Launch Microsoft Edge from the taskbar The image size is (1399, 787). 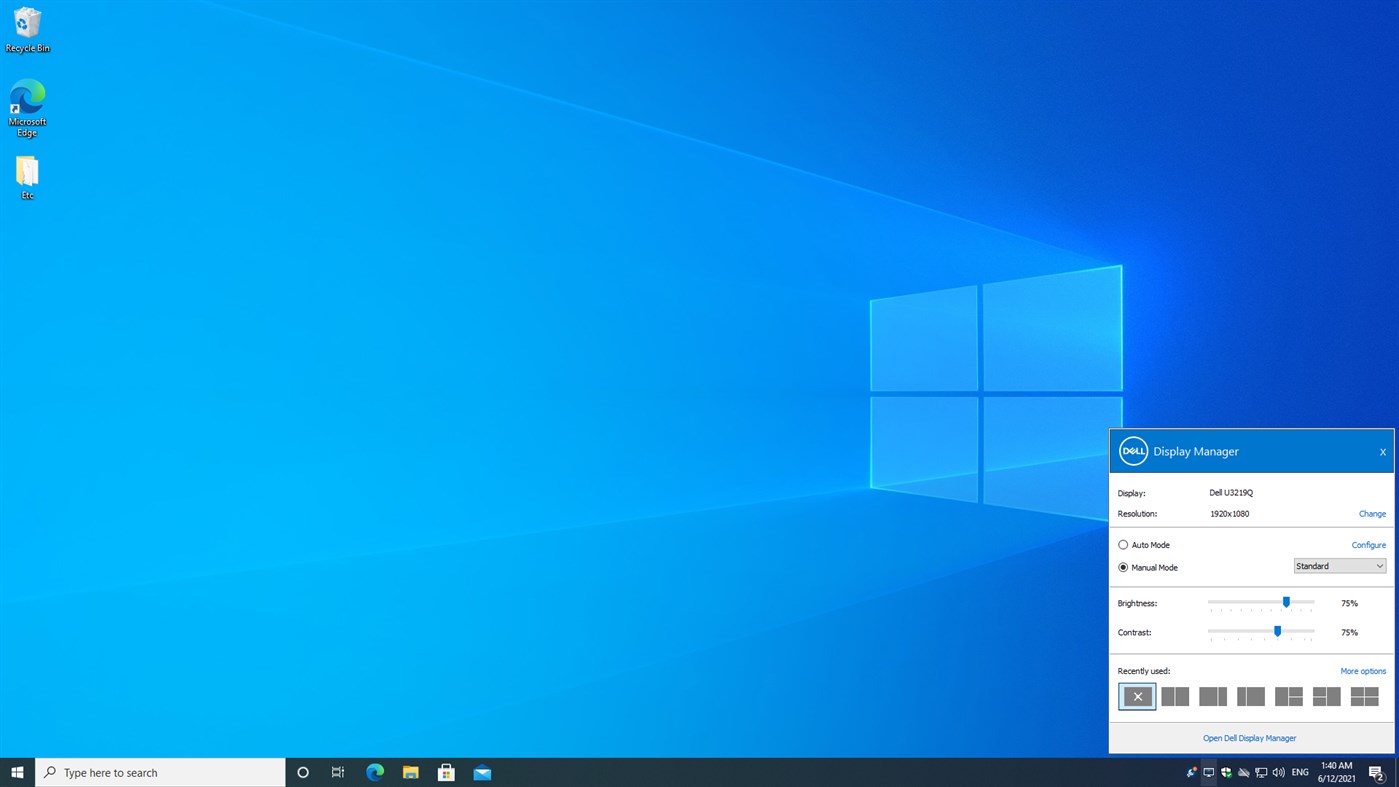(374, 771)
